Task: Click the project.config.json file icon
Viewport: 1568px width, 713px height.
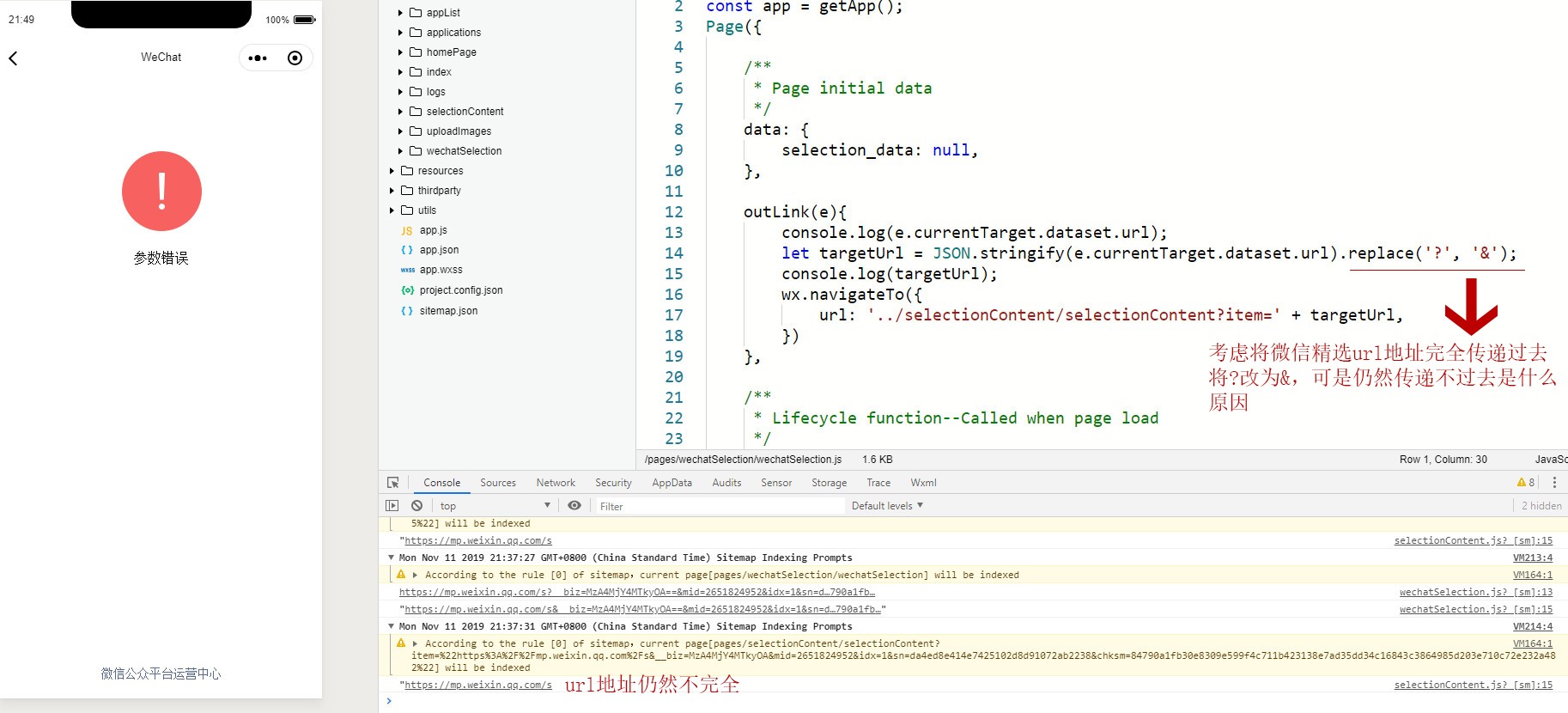Action: pos(407,290)
